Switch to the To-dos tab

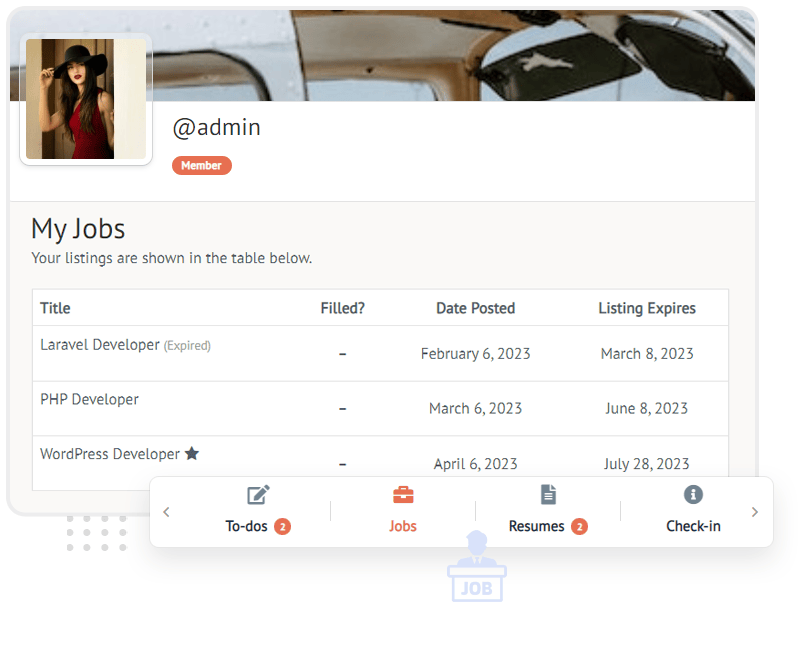pos(246,526)
